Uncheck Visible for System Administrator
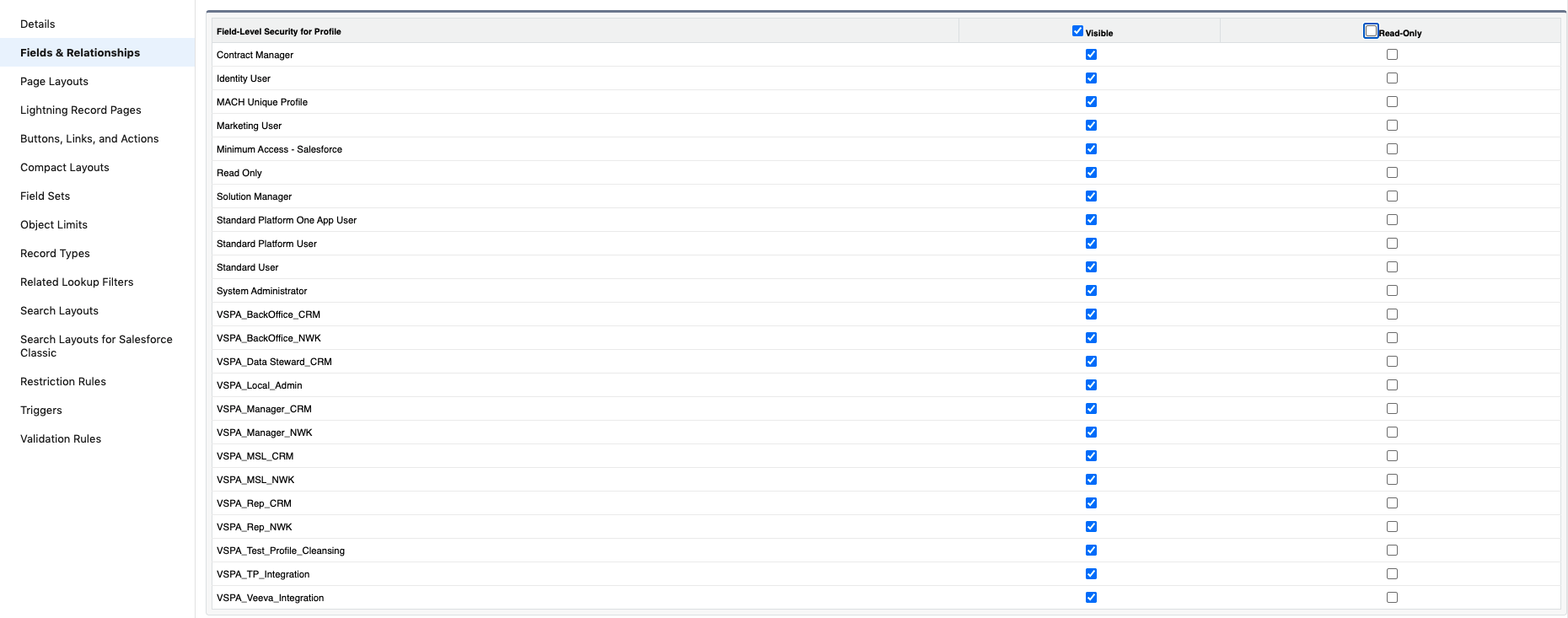 point(1091,290)
